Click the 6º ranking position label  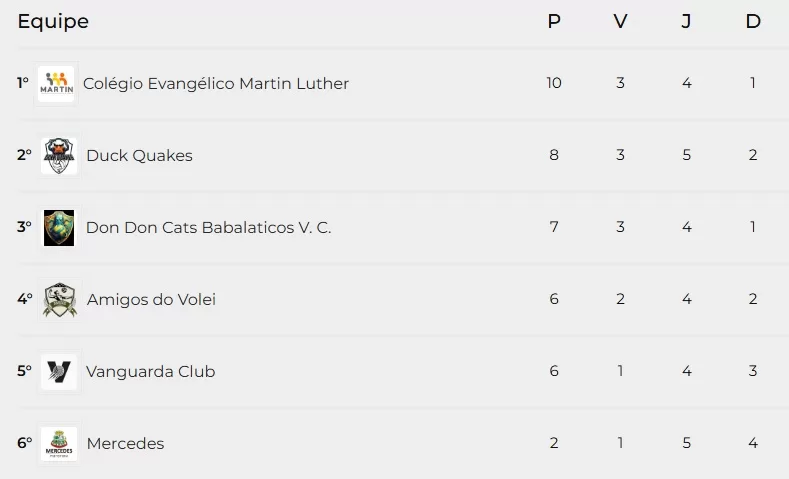coord(24,443)
